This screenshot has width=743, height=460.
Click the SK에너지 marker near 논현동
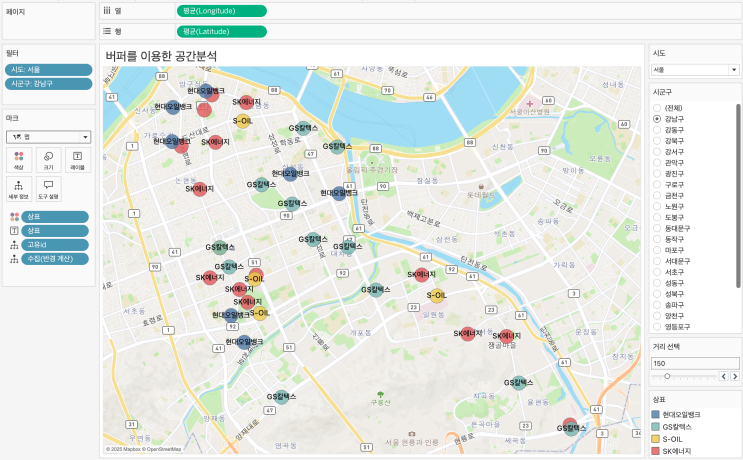tap(199, 189)
